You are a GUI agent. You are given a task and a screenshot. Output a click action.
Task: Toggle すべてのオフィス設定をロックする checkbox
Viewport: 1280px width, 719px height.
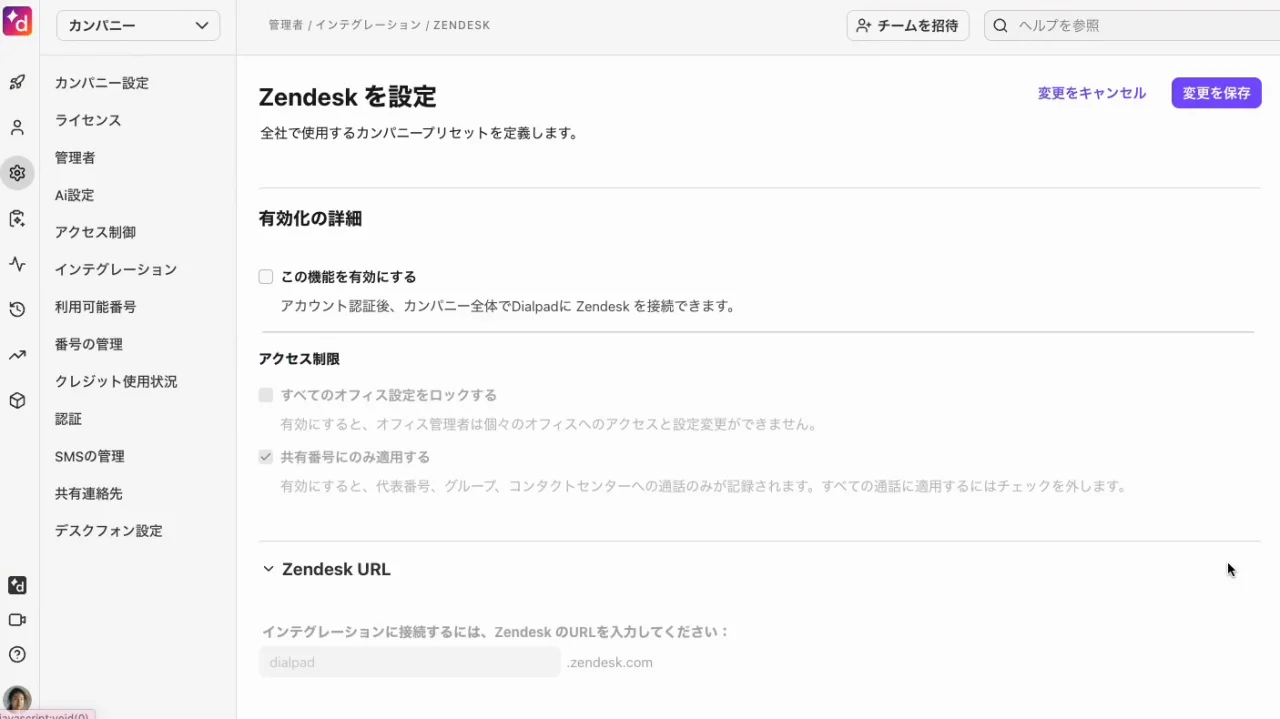click(x=266, y=395)
